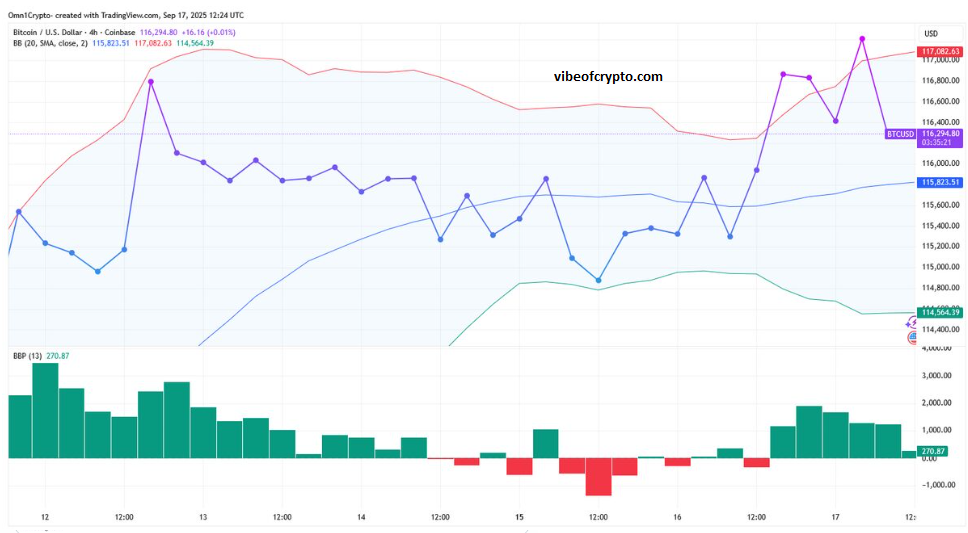Click the blue 115,823.51 basis price label
Viewport: 968px width, 533px height.
940,182
